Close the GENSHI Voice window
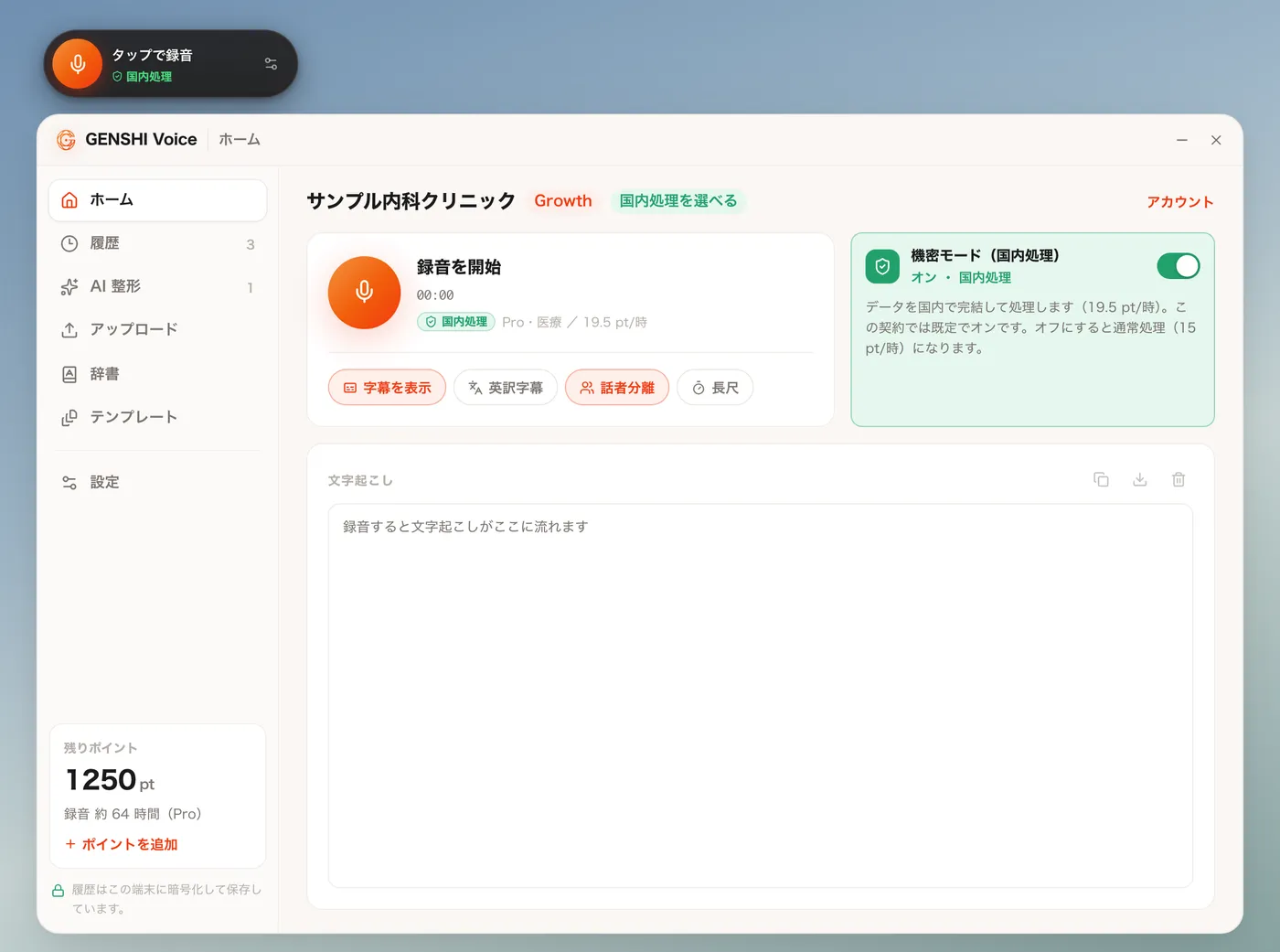 [1216, 140]
